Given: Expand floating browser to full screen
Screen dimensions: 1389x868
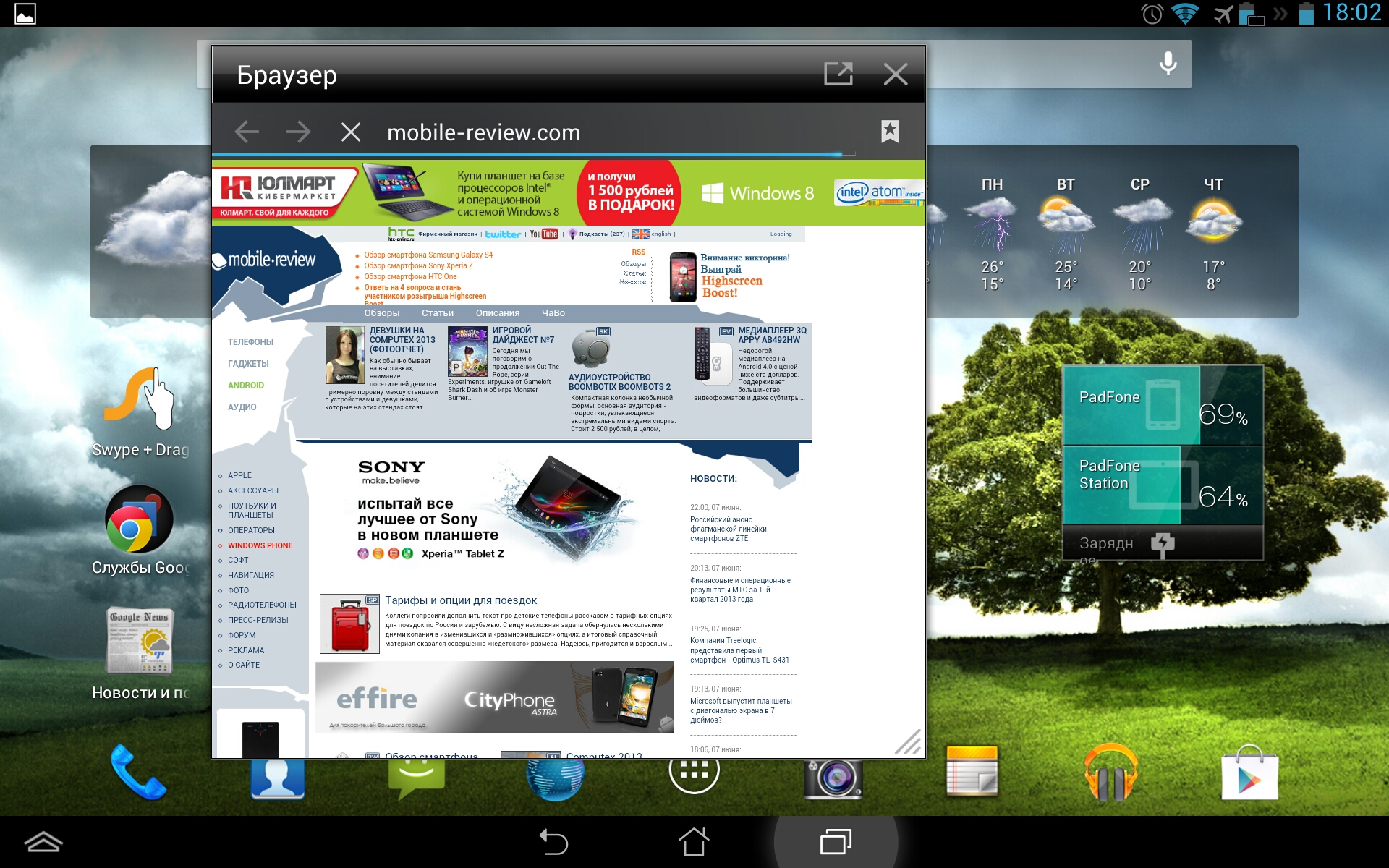Looking at the screenshot, I should [838, 74].
